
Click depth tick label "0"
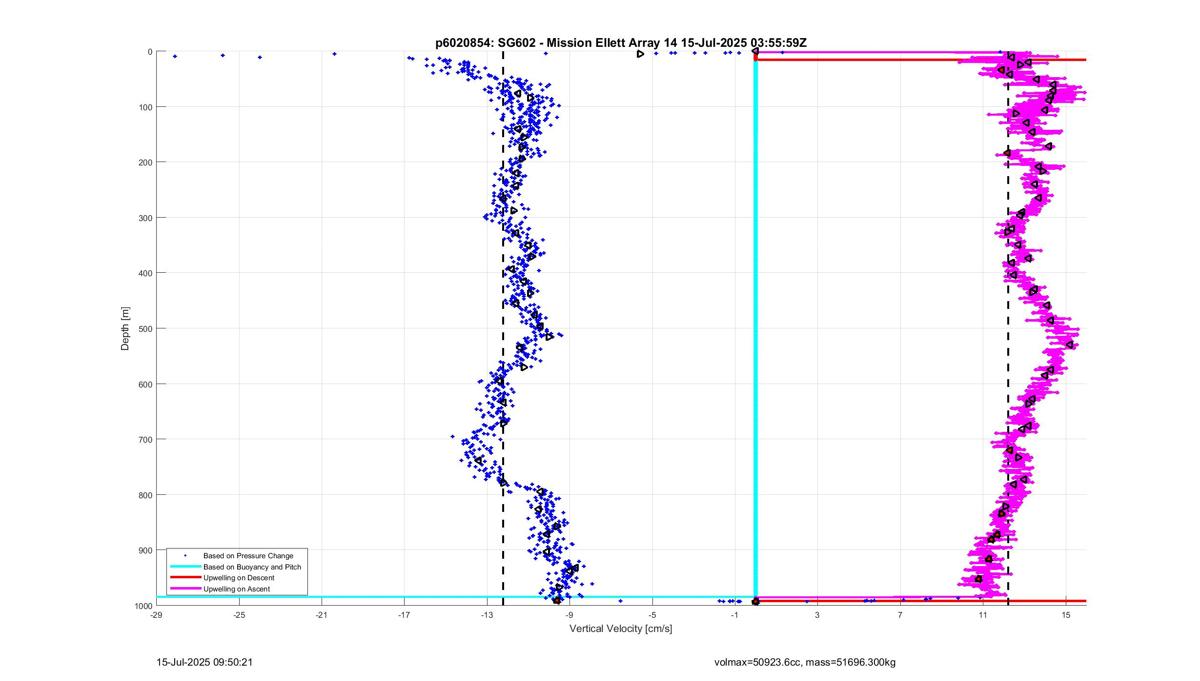pyautogui.click(x=150, y=52)
